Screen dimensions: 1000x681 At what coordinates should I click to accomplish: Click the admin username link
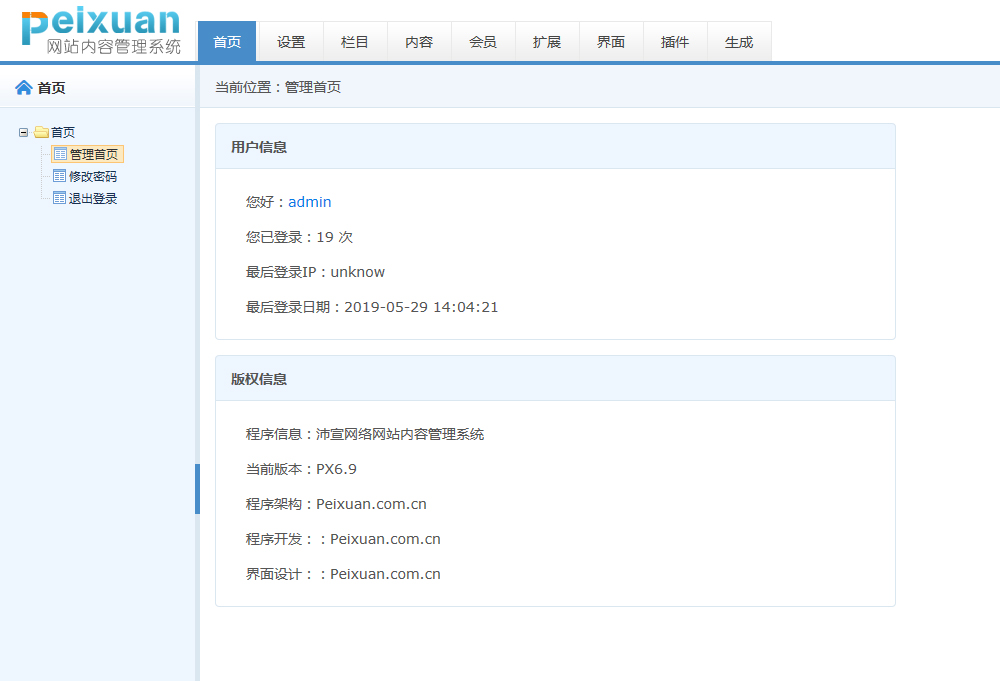310,202
